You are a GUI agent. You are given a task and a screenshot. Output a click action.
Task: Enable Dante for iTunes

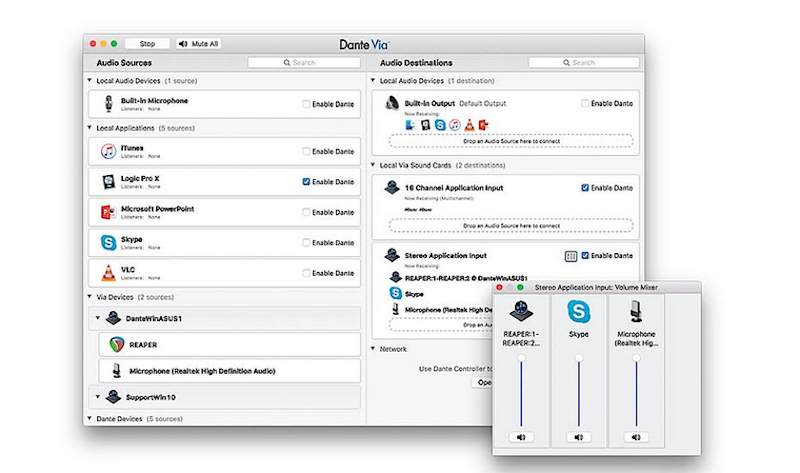(x=306, y=151)
